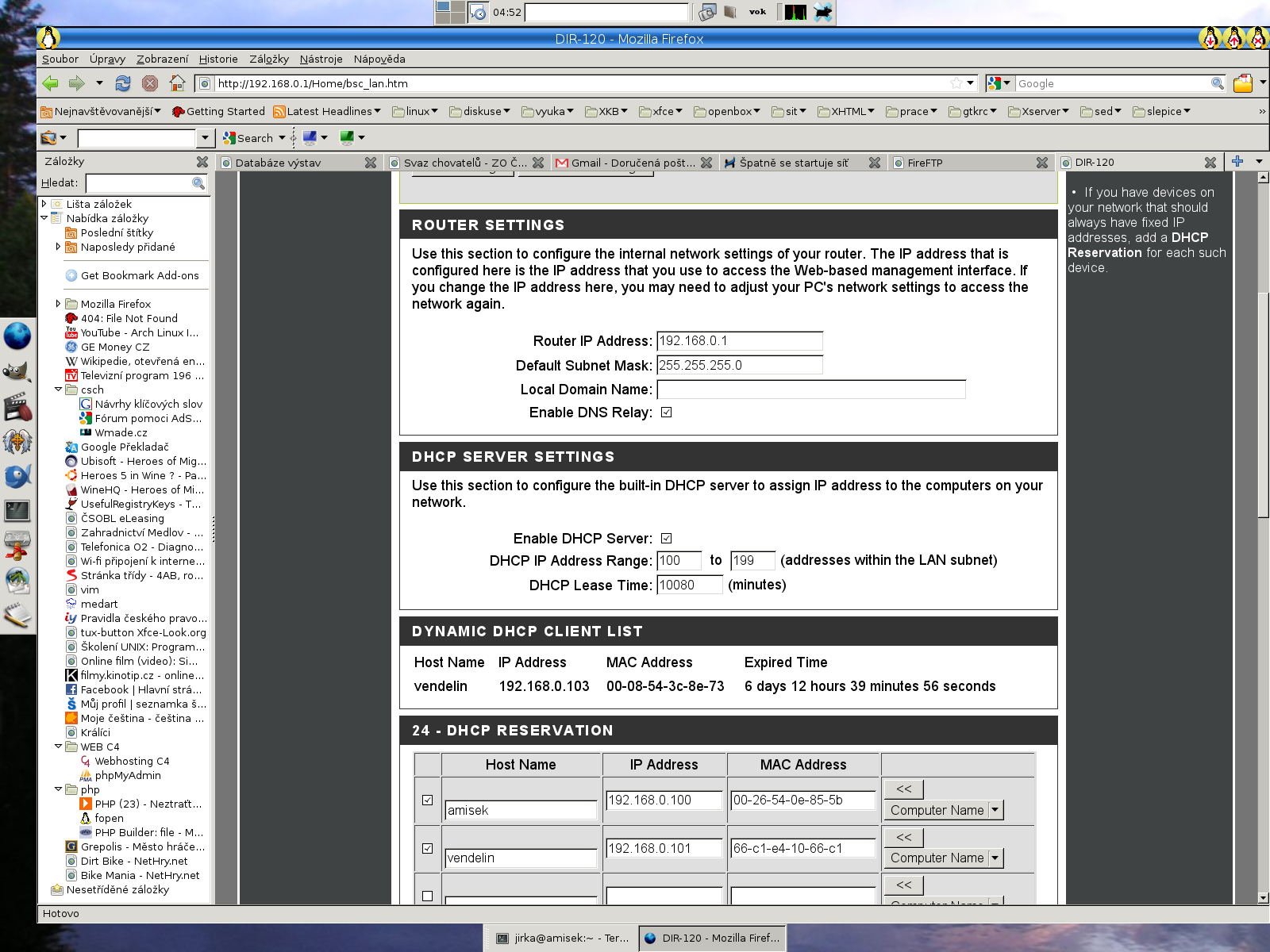Click the Local Domain Name field
This screenshot has height=952, width=1270.
(811, 390)
